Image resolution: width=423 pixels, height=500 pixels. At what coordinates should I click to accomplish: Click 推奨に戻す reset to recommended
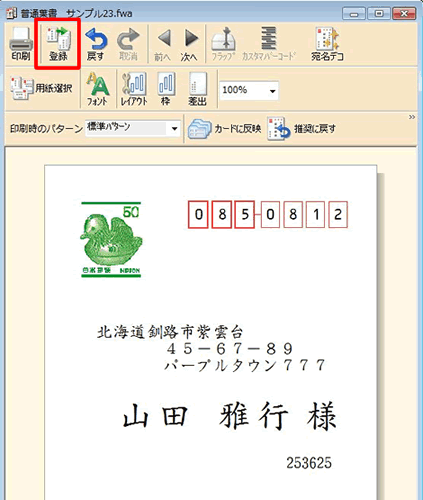coord(302,129)
